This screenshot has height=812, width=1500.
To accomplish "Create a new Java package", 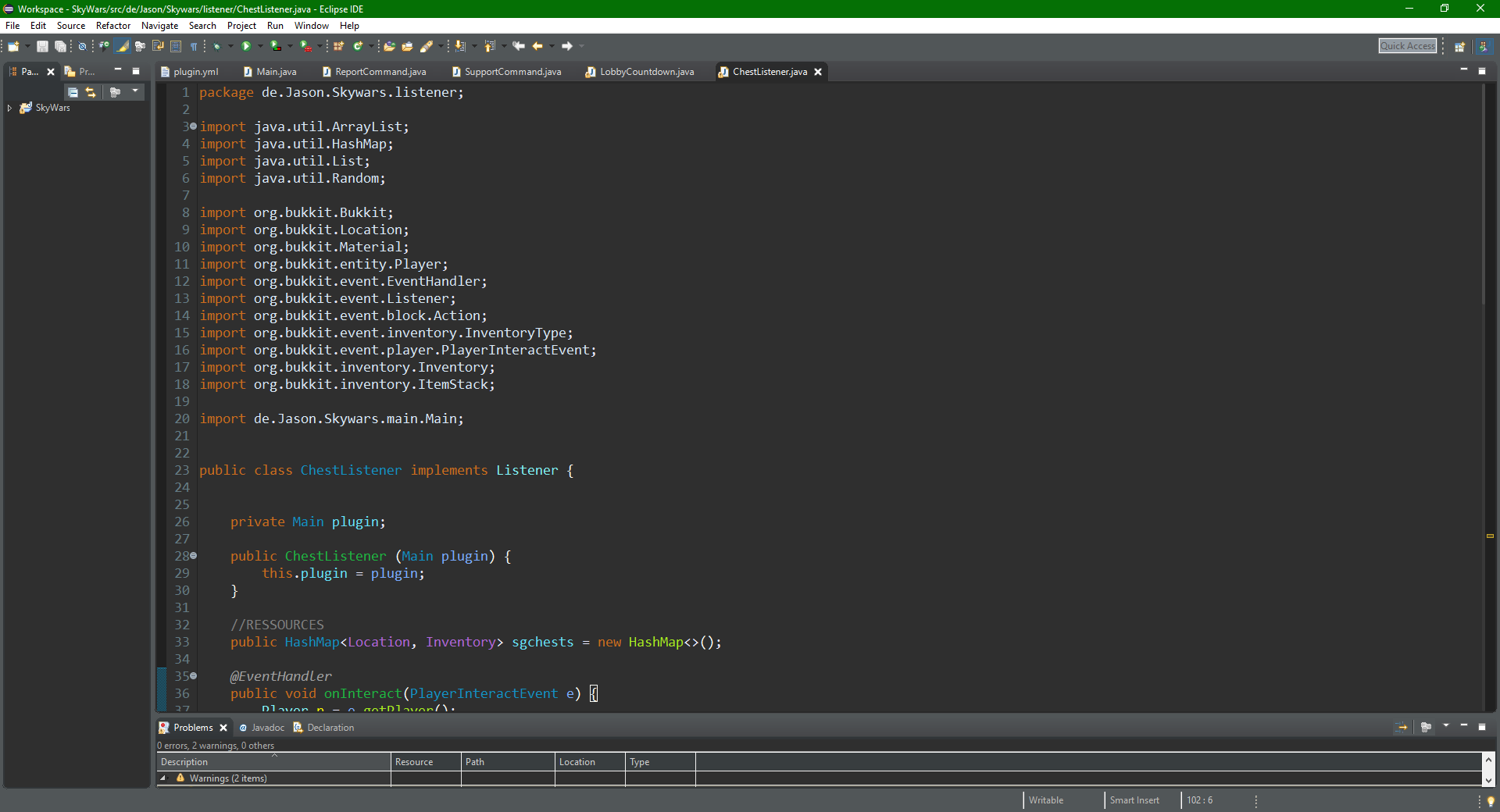I will [x=338, y=47].
